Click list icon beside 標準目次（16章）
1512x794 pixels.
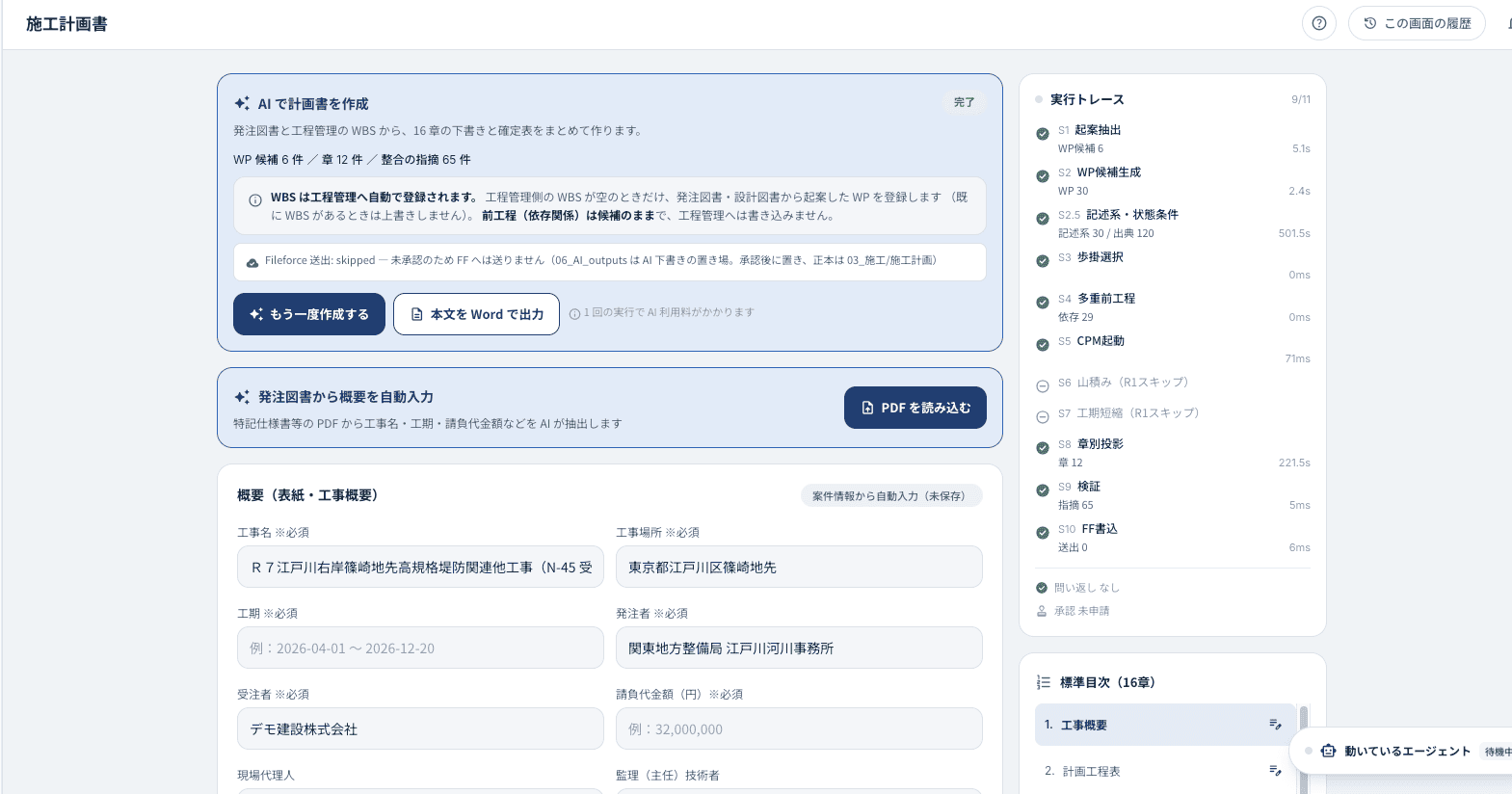coord(1044,682)
